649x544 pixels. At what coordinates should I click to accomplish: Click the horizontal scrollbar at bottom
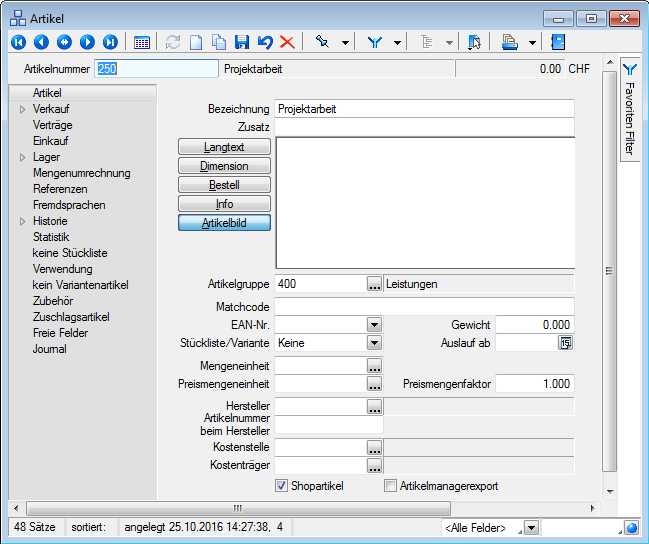pyautogui.click(x=237, y=508)
